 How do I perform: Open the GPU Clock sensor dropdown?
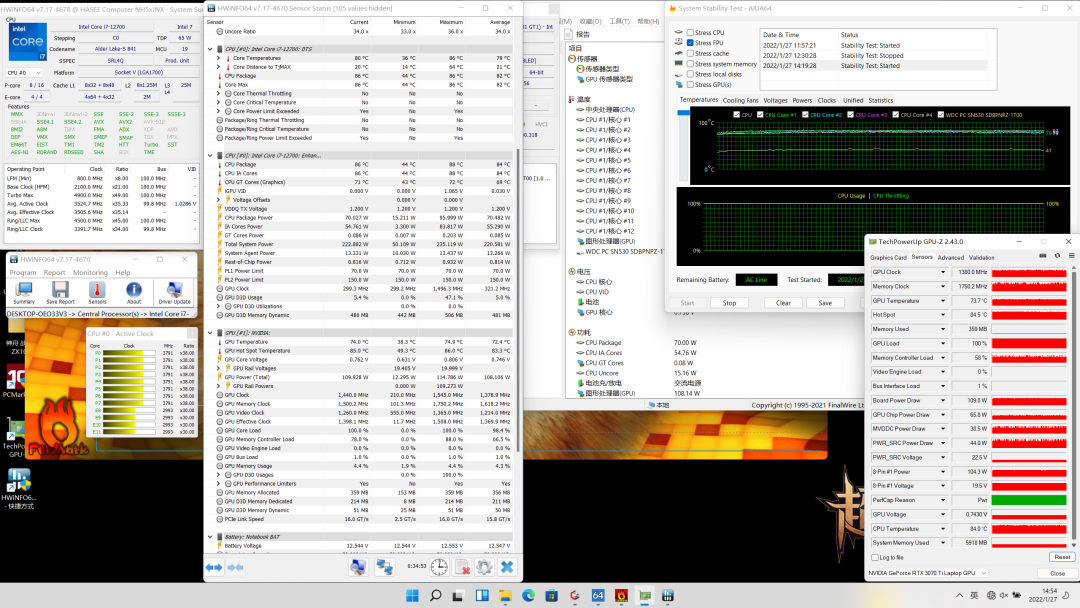click(x=942, y=272)
